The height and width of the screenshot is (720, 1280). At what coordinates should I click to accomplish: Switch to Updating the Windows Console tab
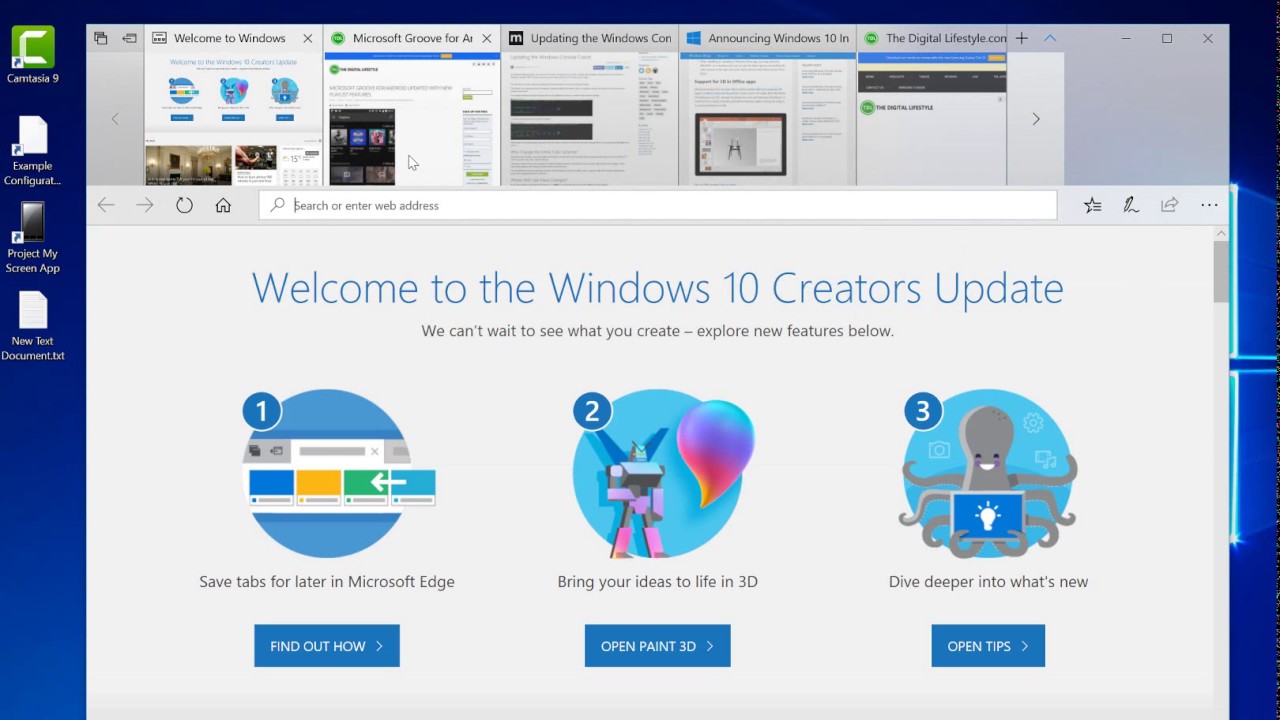click(x=590, y=38)
